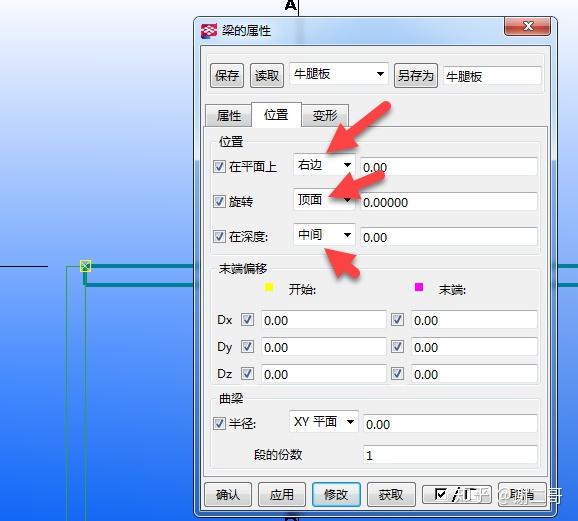This screenshot has height=521, width=578.
Task: Open the 牛腿板 saved settings dropdown
Action: coord(339,74)
